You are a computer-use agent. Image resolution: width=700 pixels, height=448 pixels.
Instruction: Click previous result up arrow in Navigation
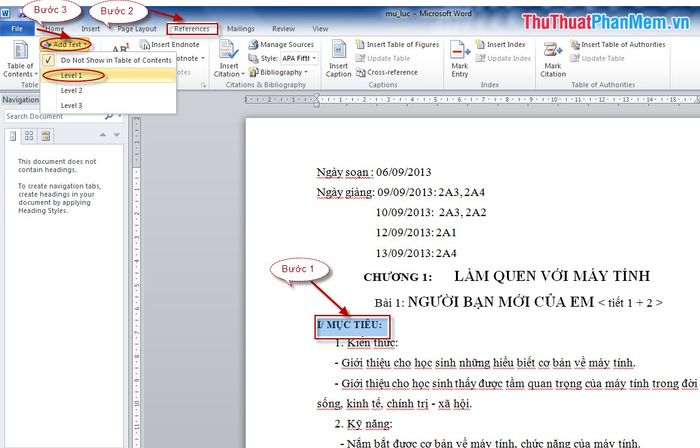coord(103,135)
